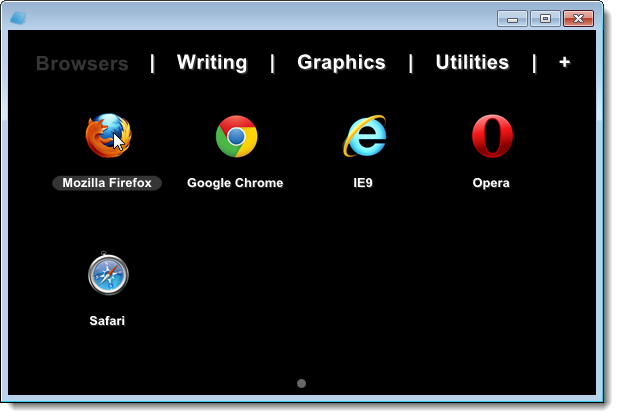Switch to the Graphics tab
619x418 pixels.
tap(341, 62)
